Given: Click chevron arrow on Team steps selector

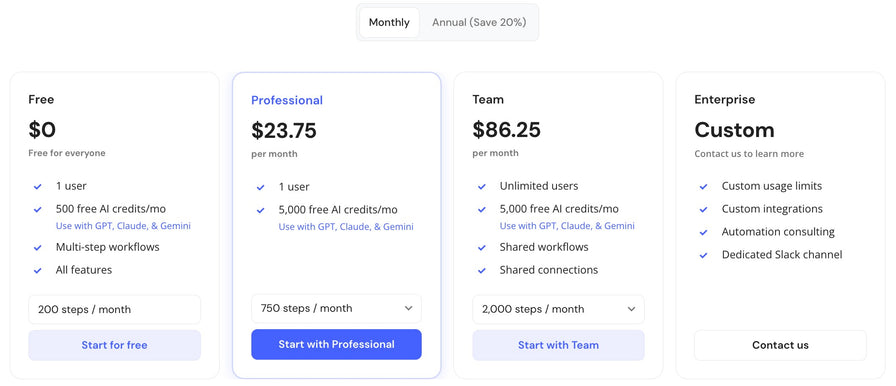Looking at the screenshot, I should pos(631,309).
